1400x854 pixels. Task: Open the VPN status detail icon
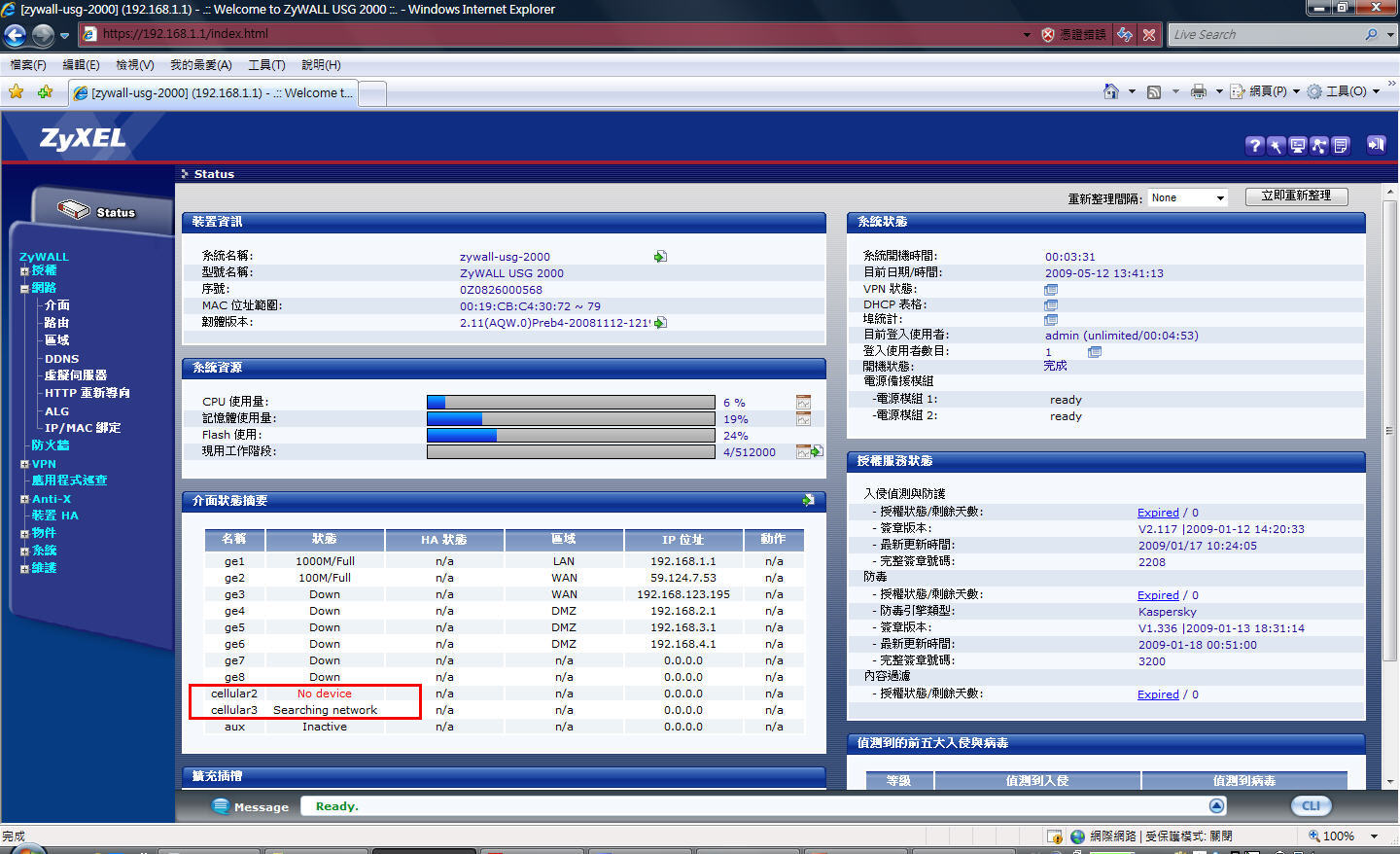1051,290
